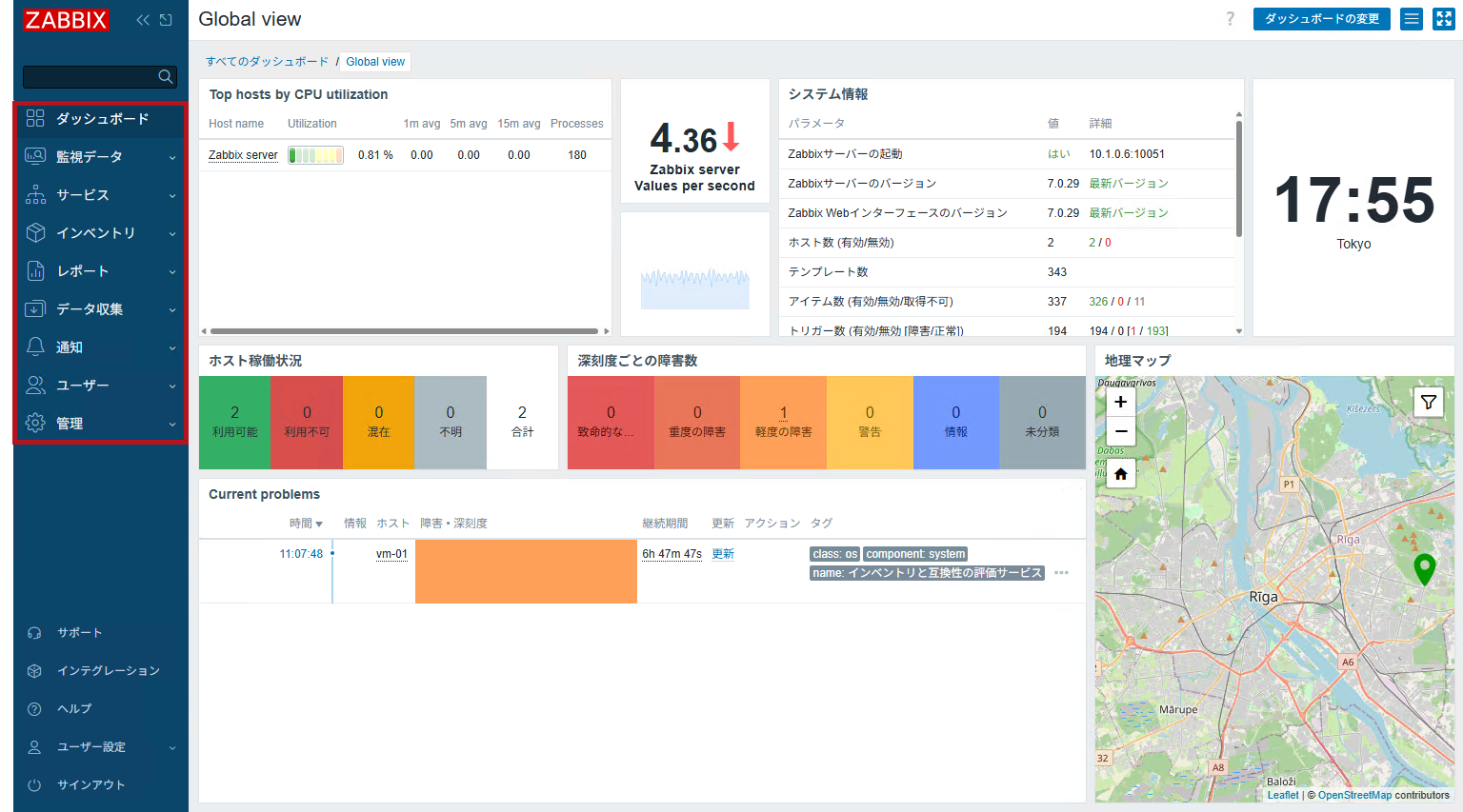Select the Global view breadcrumb tab

375,62
